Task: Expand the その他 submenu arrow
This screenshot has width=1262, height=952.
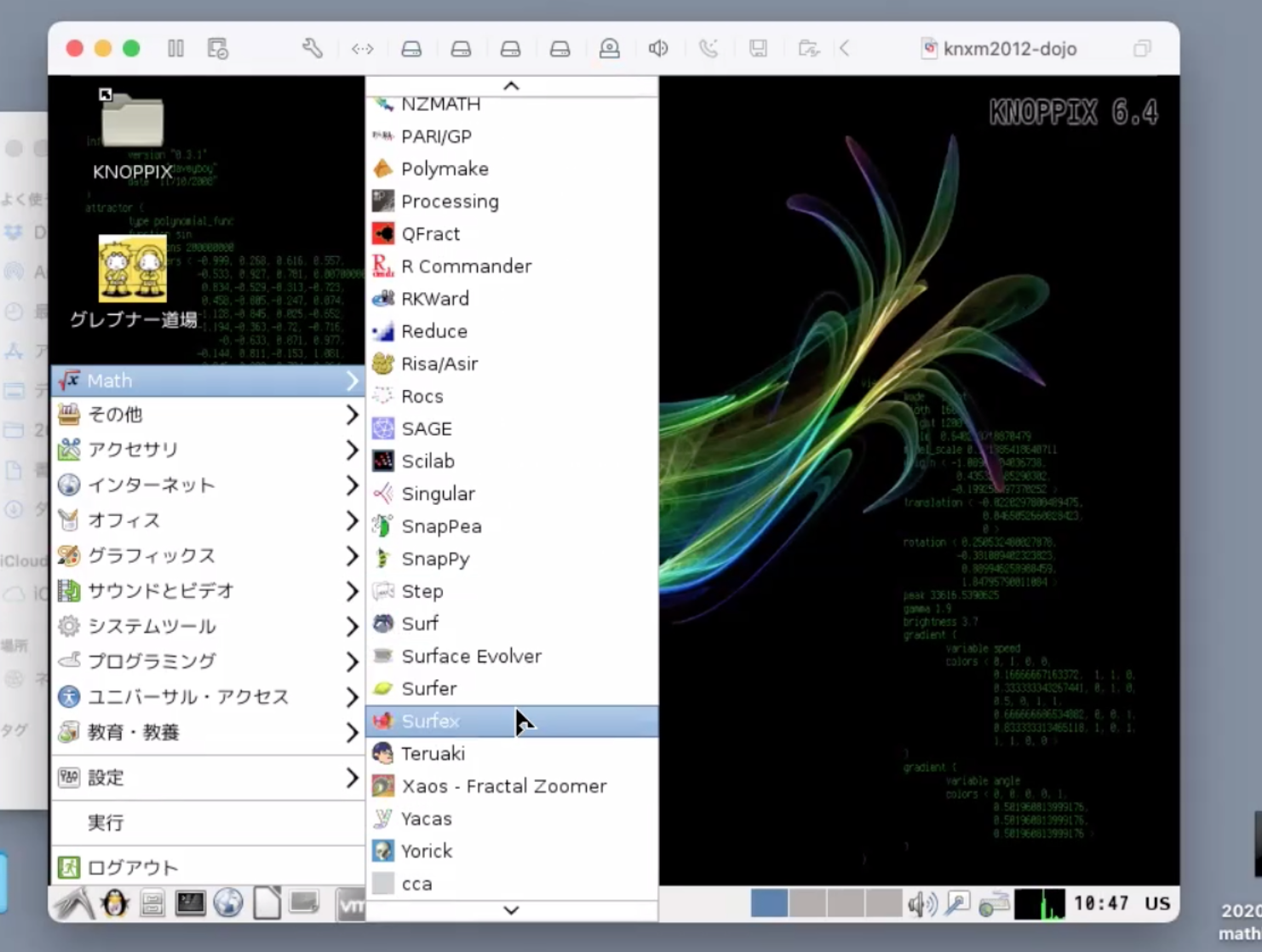Action: [x=352, y=415]
